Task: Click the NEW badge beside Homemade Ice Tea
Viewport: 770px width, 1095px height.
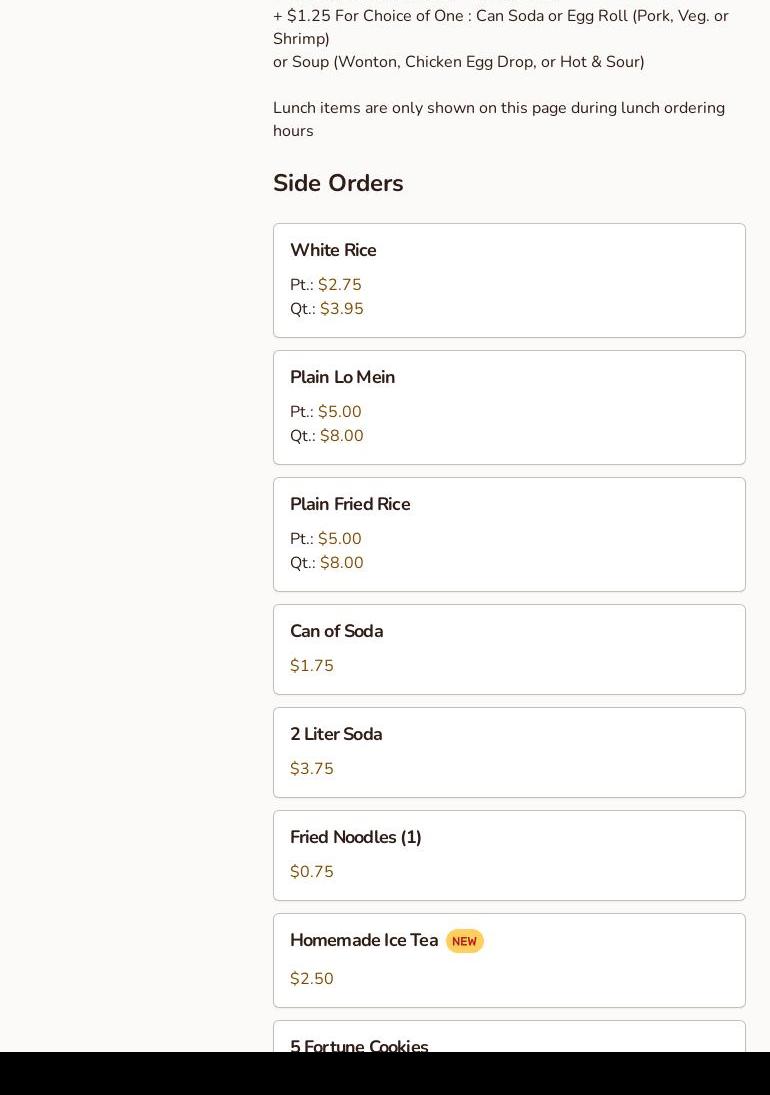Action: [x=464, y=941]
